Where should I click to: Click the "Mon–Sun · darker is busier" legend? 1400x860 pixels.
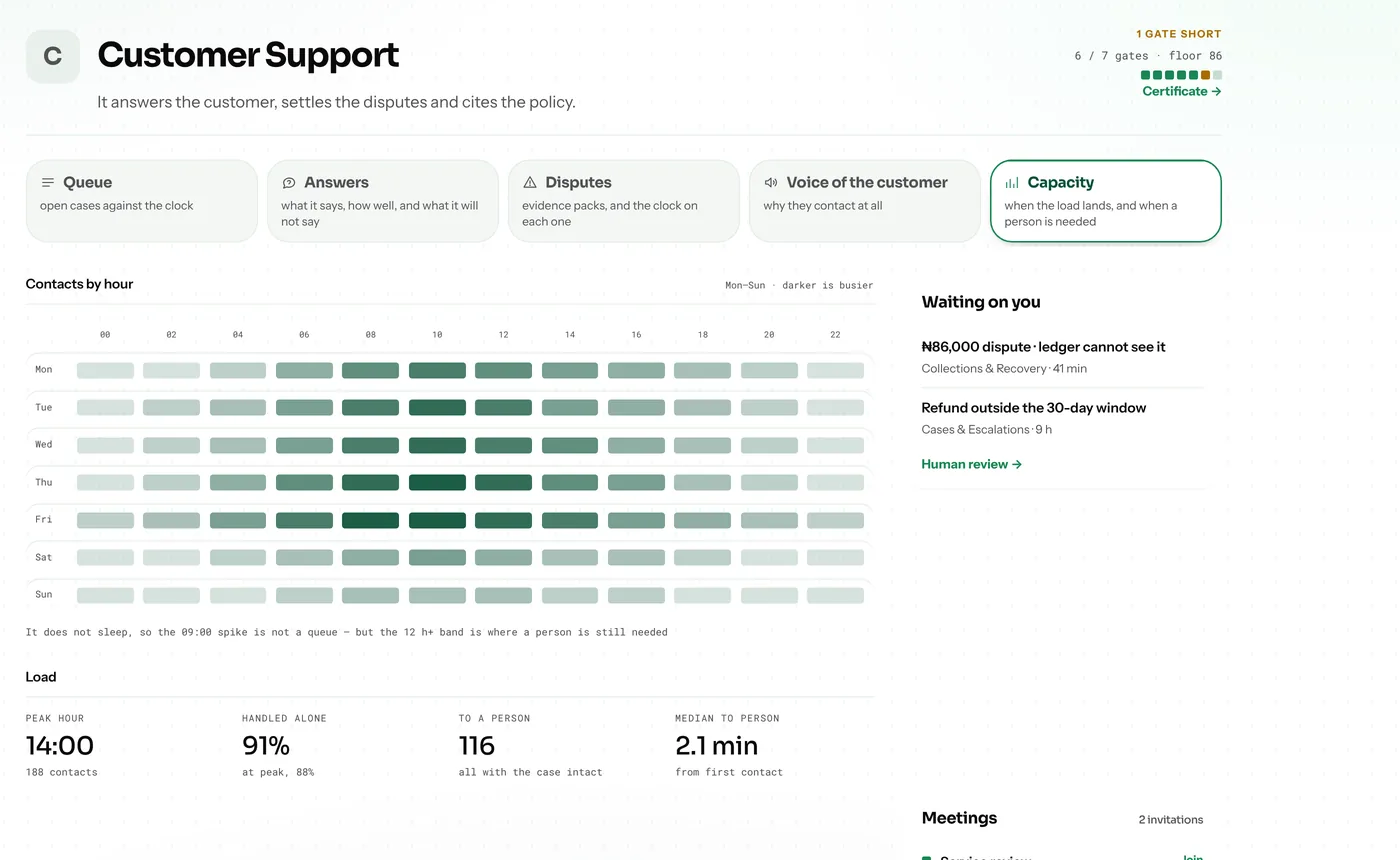click(799, 285)
